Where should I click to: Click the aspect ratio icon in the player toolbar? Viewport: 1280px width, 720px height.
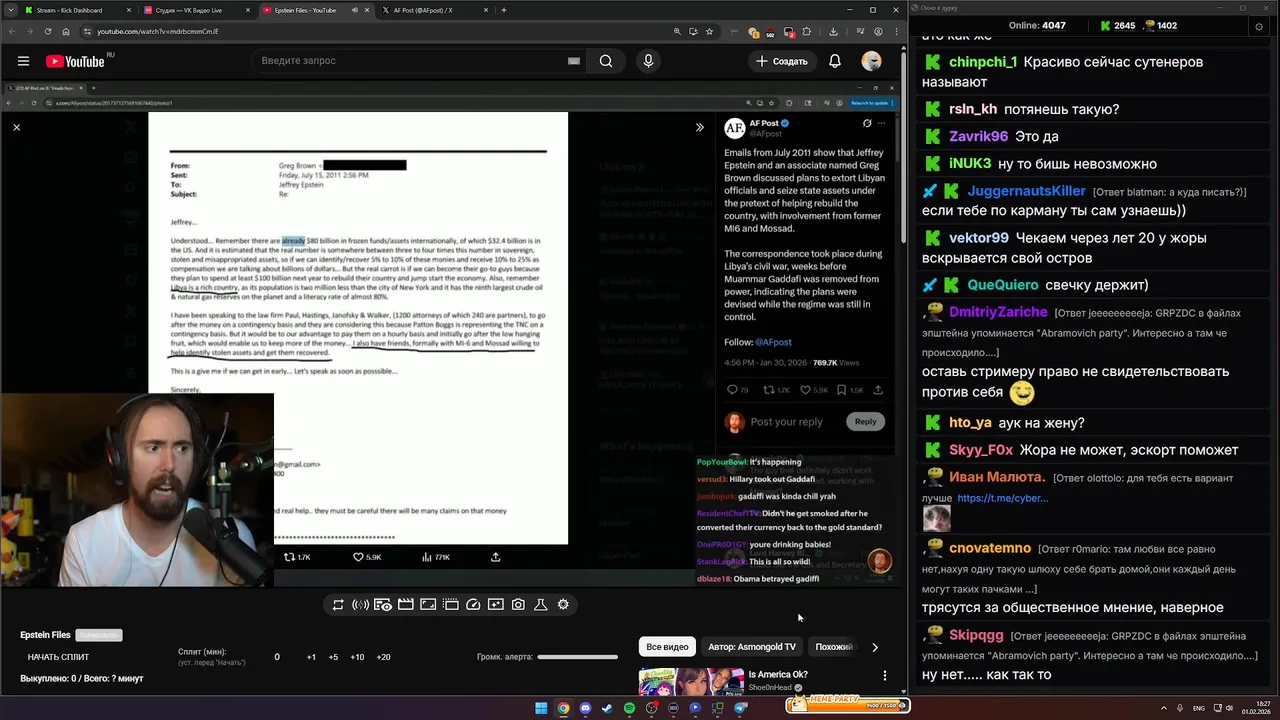428,605
